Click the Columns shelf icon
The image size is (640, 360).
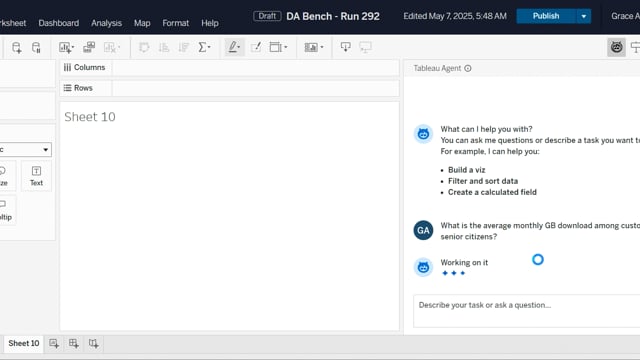click(67, 67)
